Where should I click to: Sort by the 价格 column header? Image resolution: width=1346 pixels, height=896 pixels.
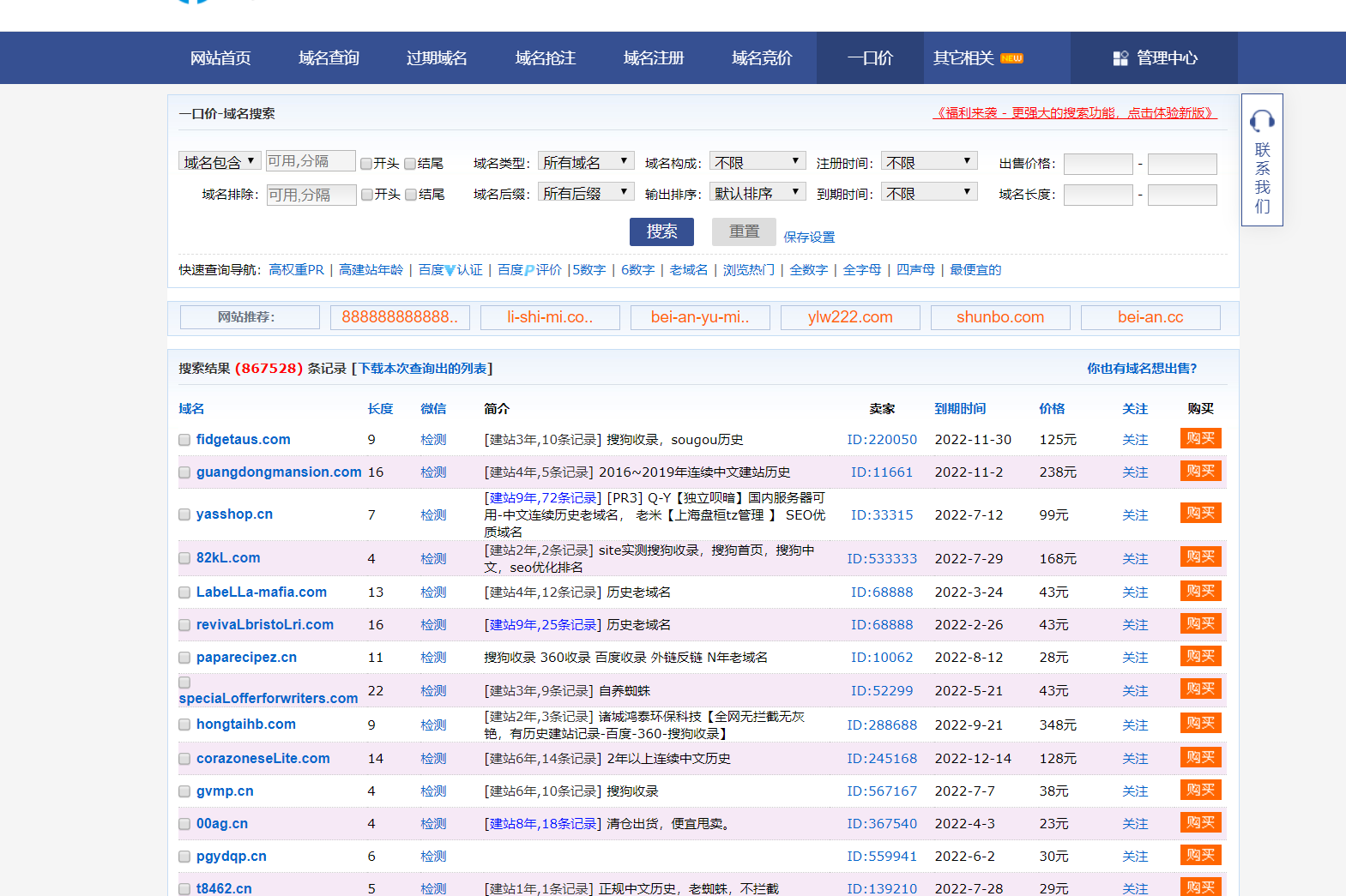[x=1052, y=409]
